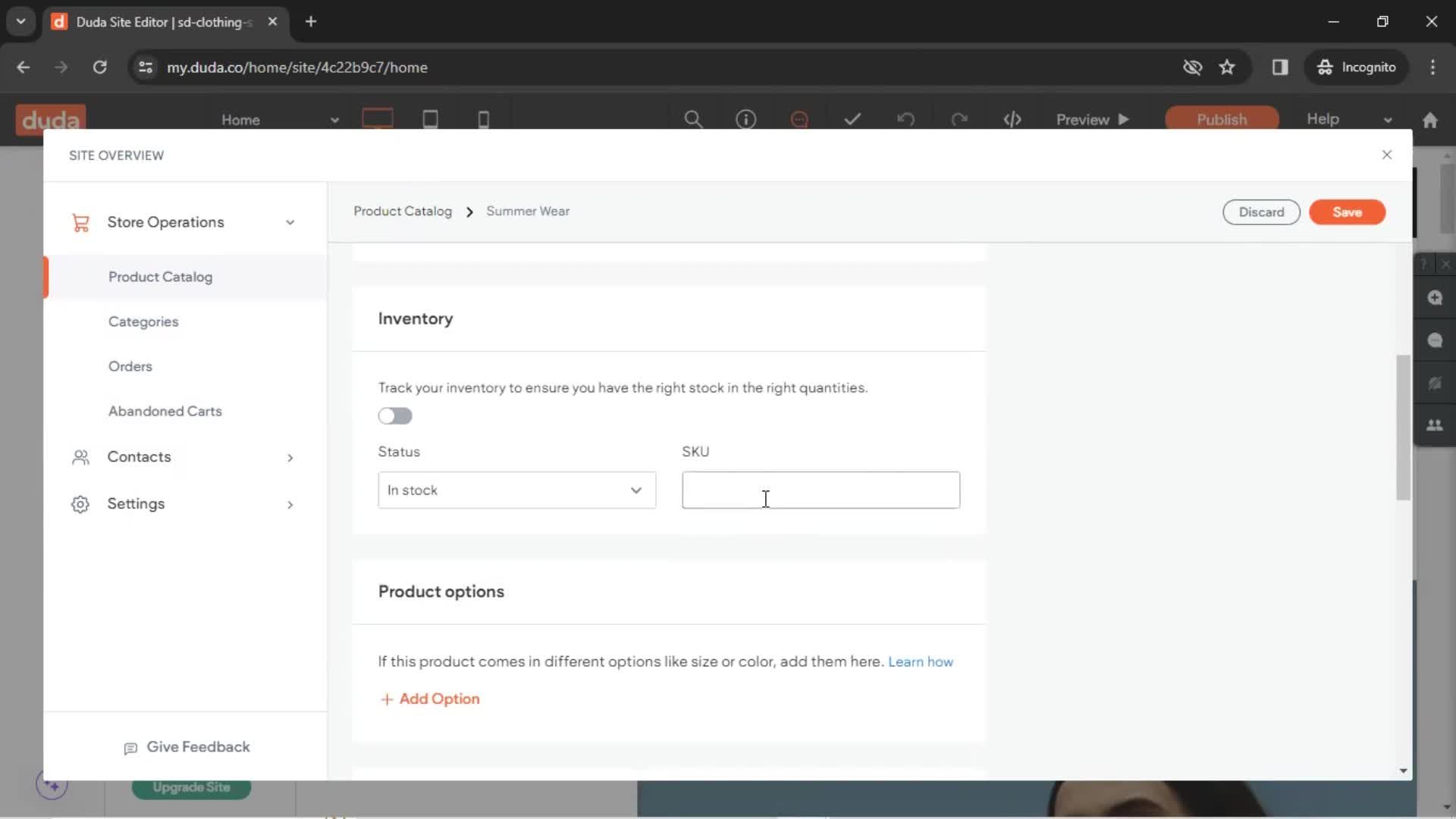Click Product Catalog breadcrumb link
Image resolution: width=1456 pixels, height=819 pixels.
point(403,212)
